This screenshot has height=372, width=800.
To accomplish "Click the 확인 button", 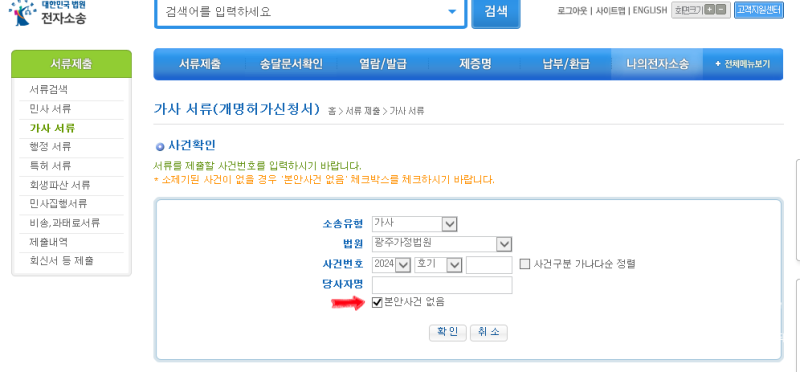I will tap(447, 333).
